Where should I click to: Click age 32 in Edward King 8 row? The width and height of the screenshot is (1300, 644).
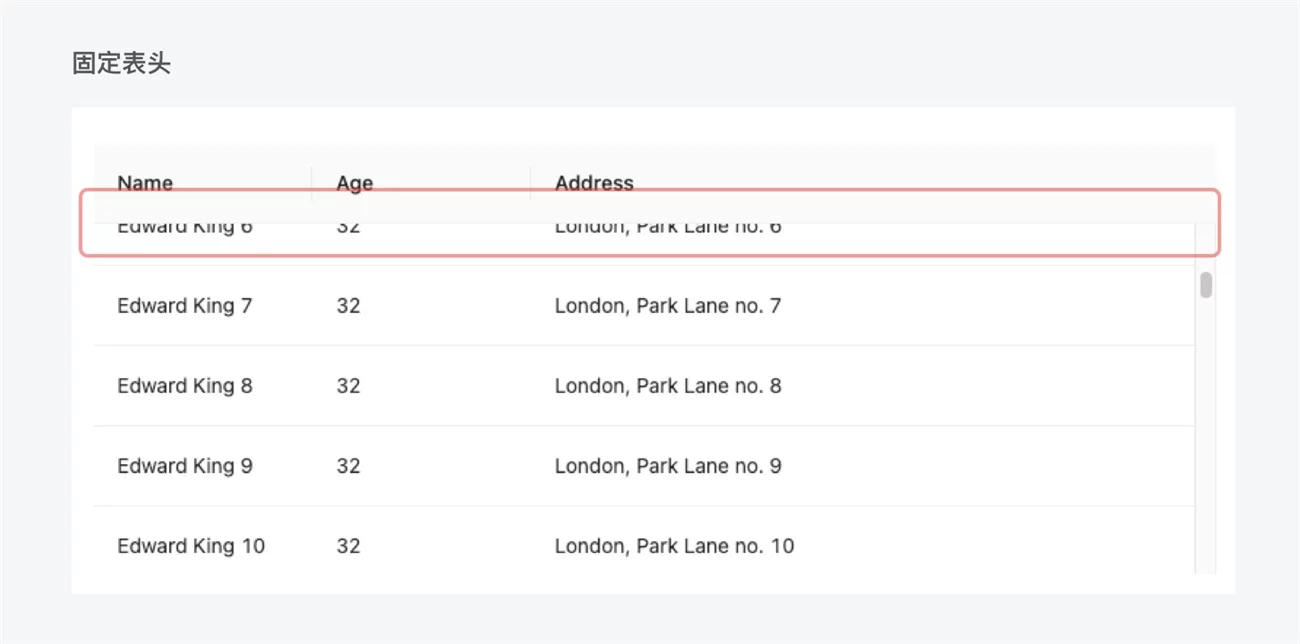click(348, 386)
